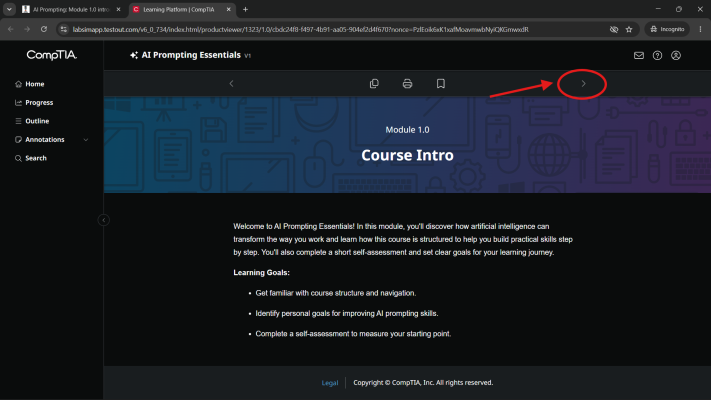This screenshot has width=711, height=400.
Task: Click the Course Intro heading
Action: 407,155
